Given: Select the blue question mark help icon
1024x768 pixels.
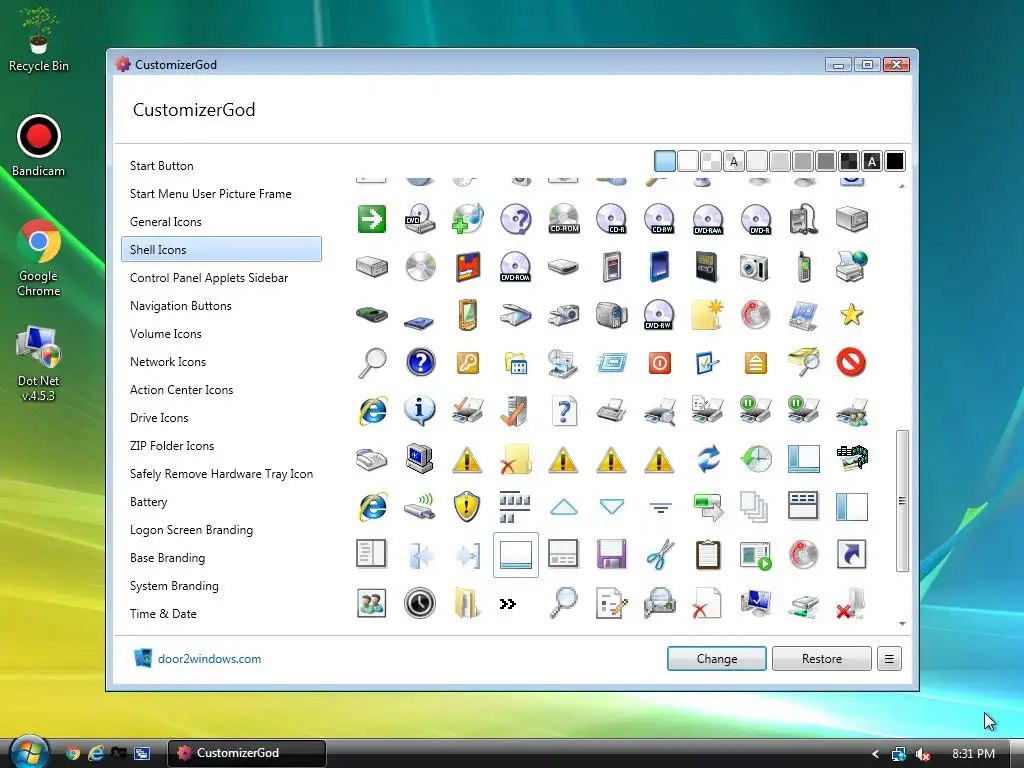Looking at the screenshot, I should [420, 362].
